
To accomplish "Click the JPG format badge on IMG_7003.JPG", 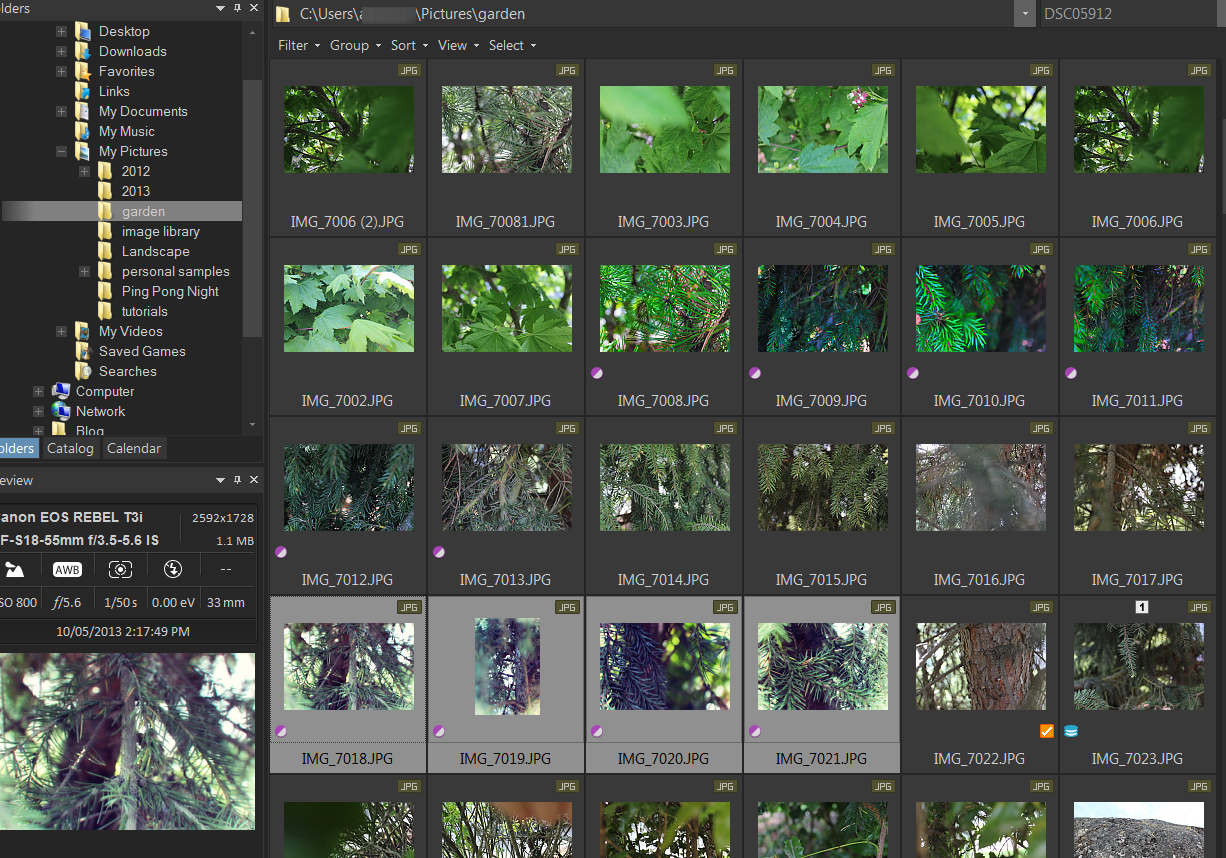I will 725,70.
